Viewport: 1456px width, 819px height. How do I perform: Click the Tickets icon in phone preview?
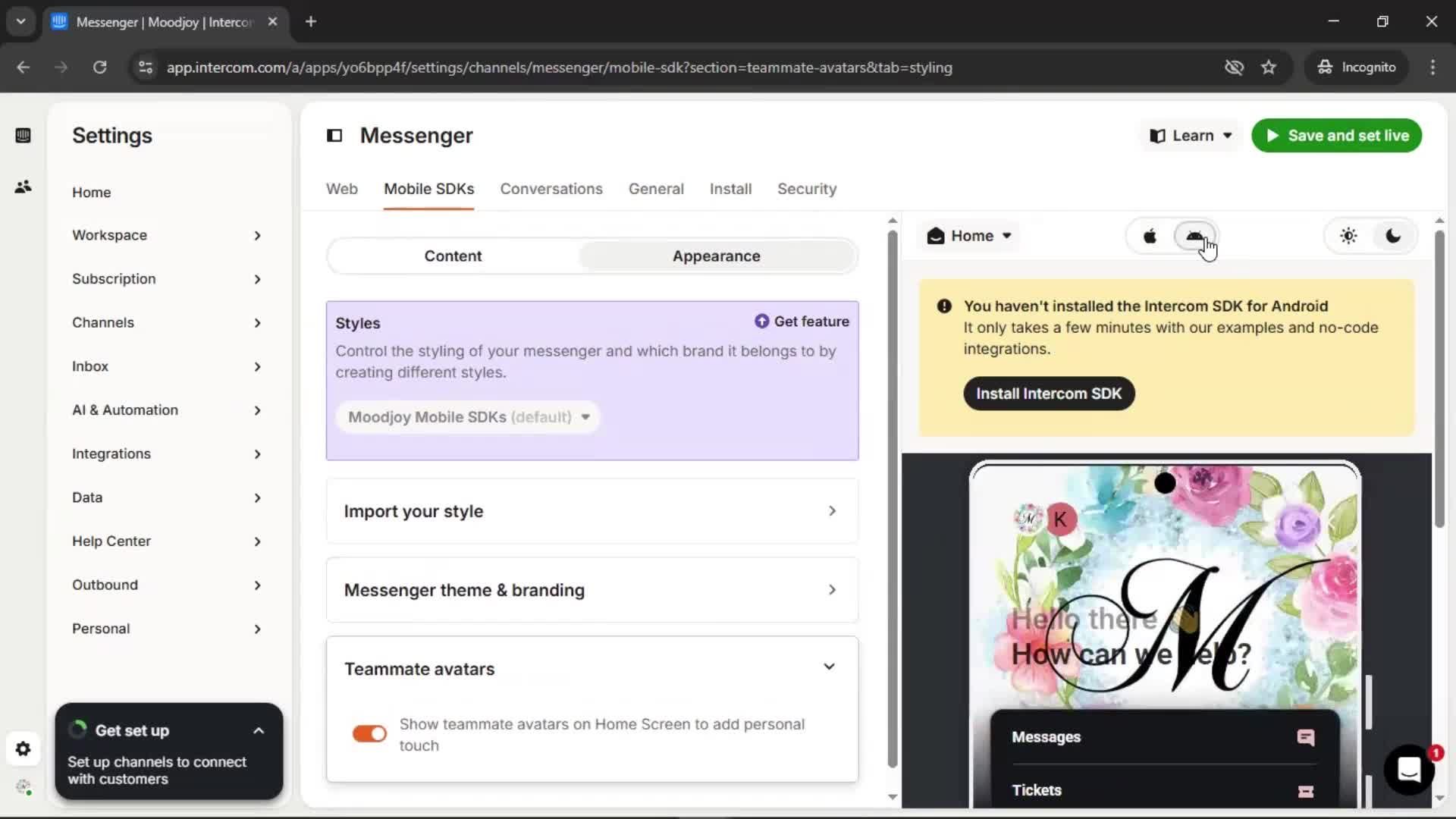[x=1305, y=791]
